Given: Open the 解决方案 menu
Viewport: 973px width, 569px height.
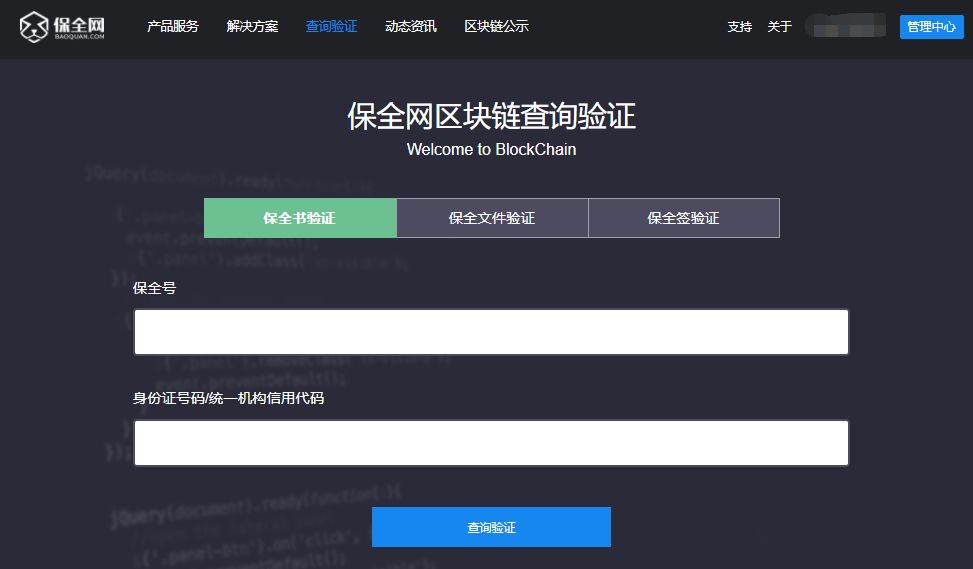Looking at the screenshot, I should (252, 26).
